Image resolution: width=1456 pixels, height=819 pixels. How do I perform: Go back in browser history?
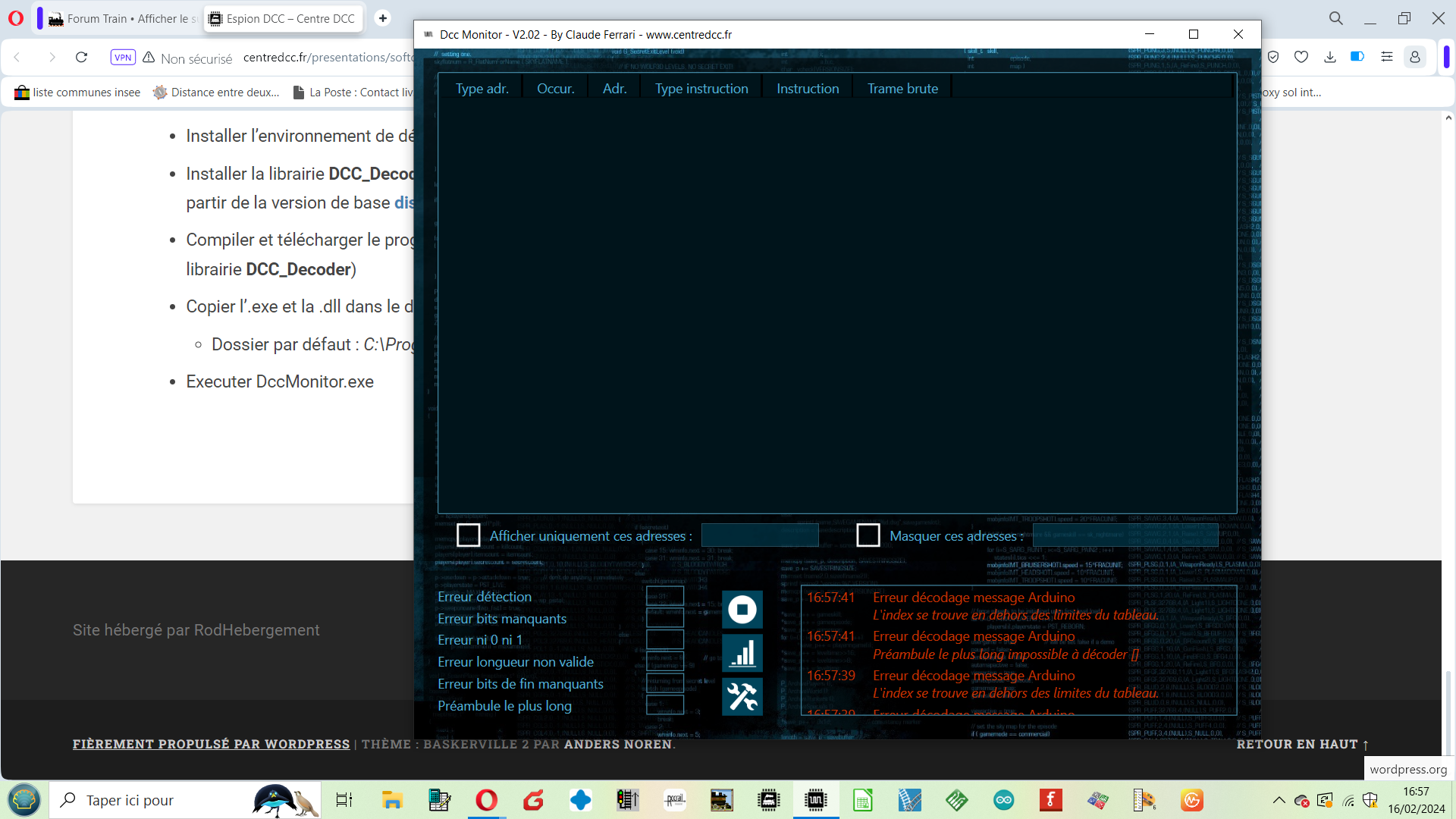point(17,57)
